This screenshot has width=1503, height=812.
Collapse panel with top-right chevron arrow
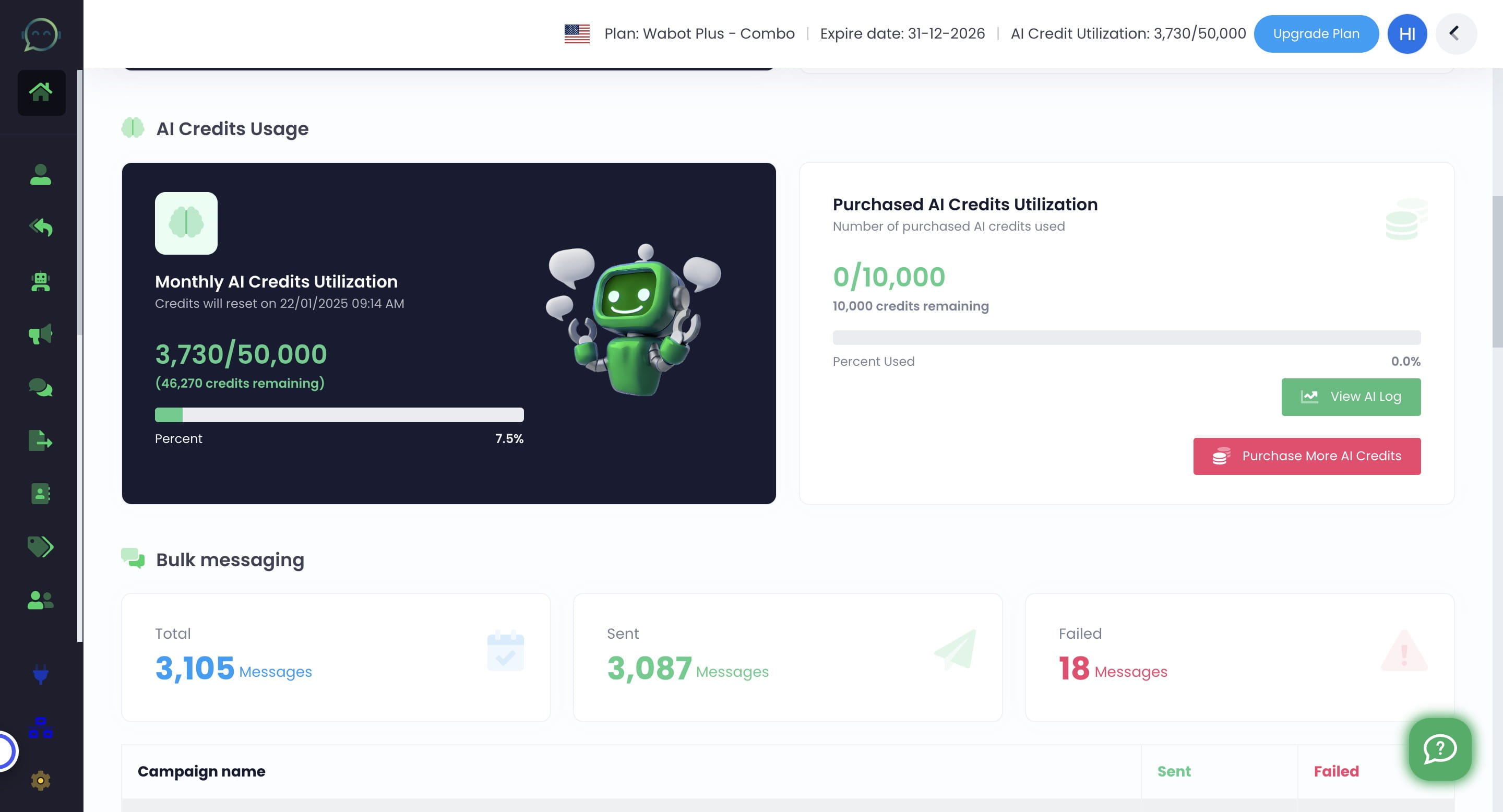[1454, 34]
